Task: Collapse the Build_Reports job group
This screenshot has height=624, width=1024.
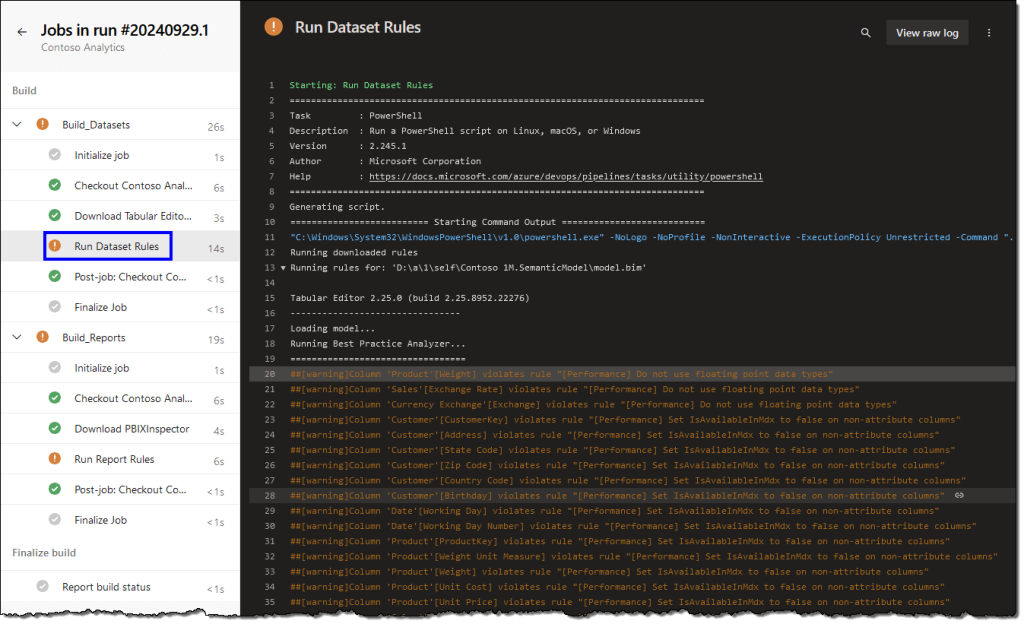Action: point(17,338)
